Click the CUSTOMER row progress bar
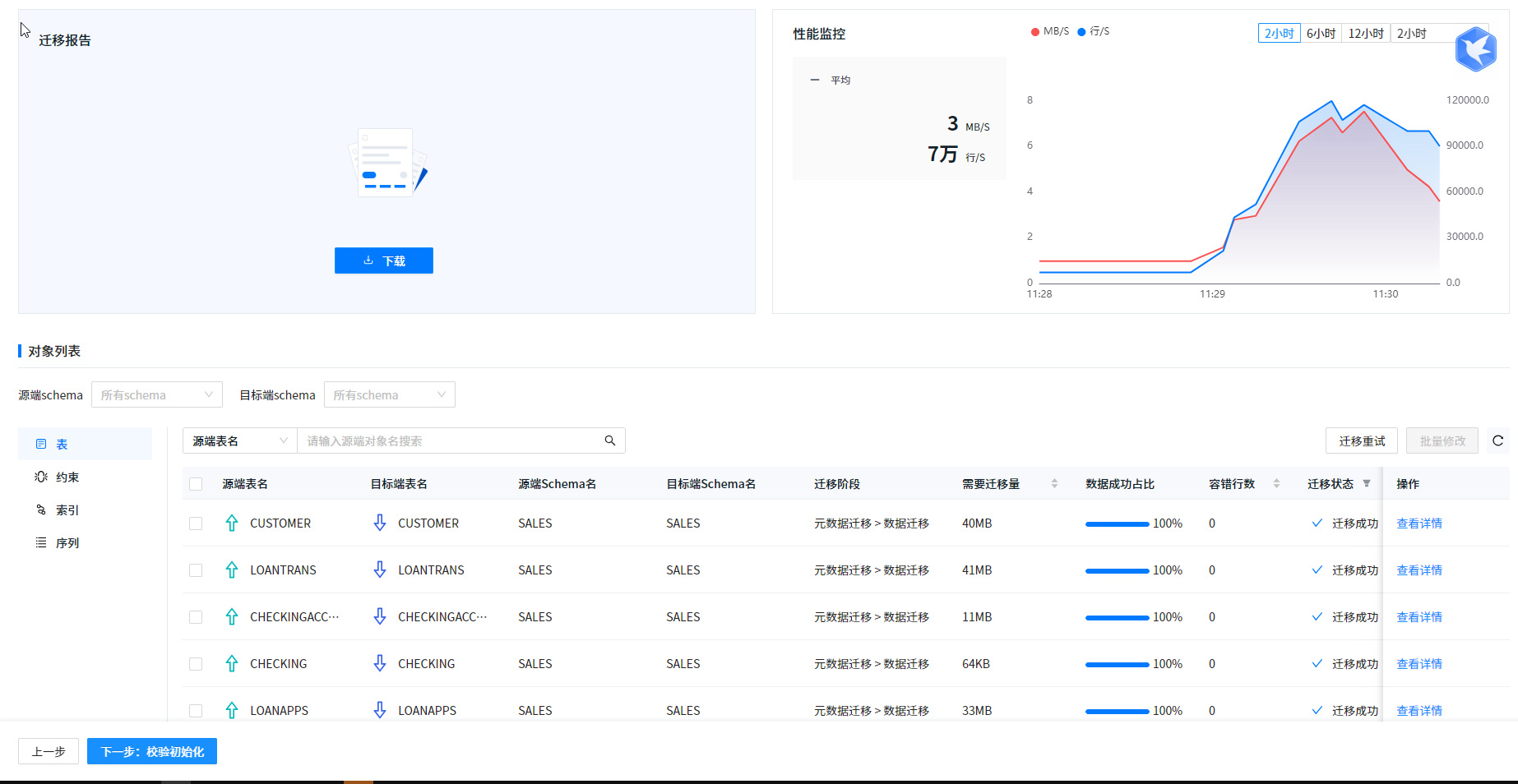This screenshot has width=1518, height=784. coord(1118,523)
